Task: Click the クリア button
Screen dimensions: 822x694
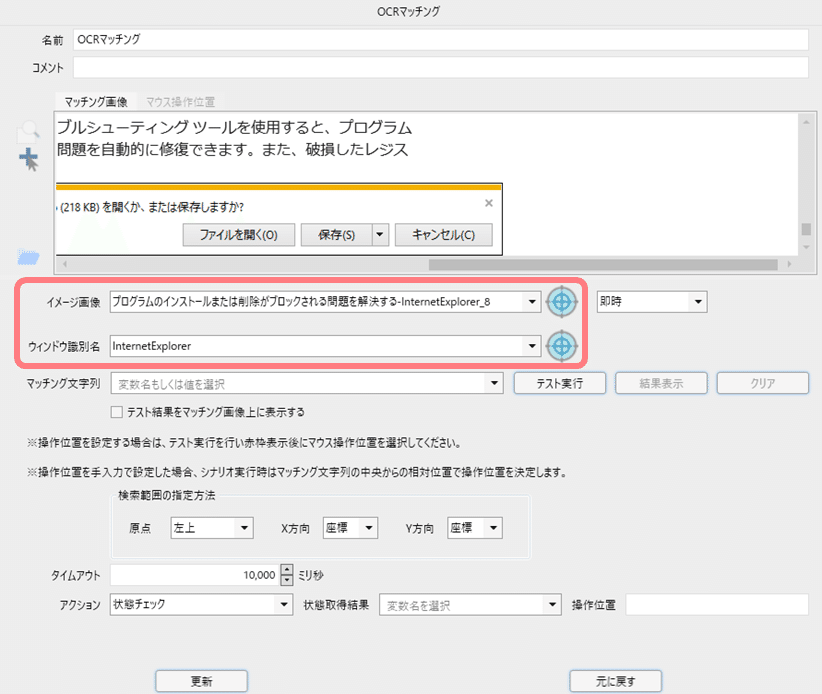Action: [x=763, y=383]
